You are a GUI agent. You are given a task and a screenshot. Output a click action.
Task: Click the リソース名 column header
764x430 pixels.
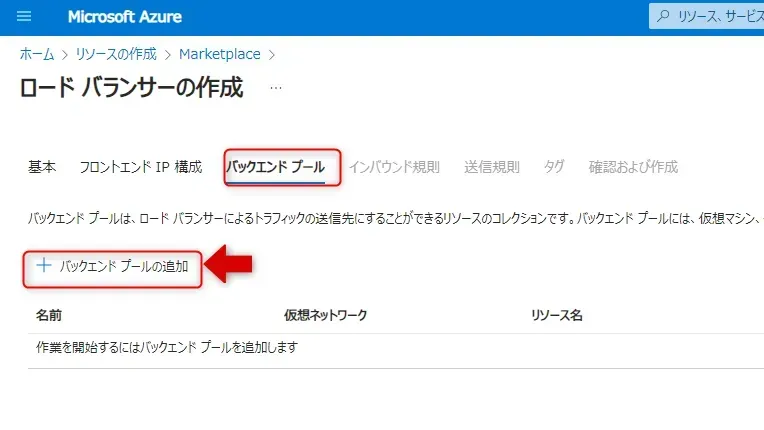(x=557, y=316)
